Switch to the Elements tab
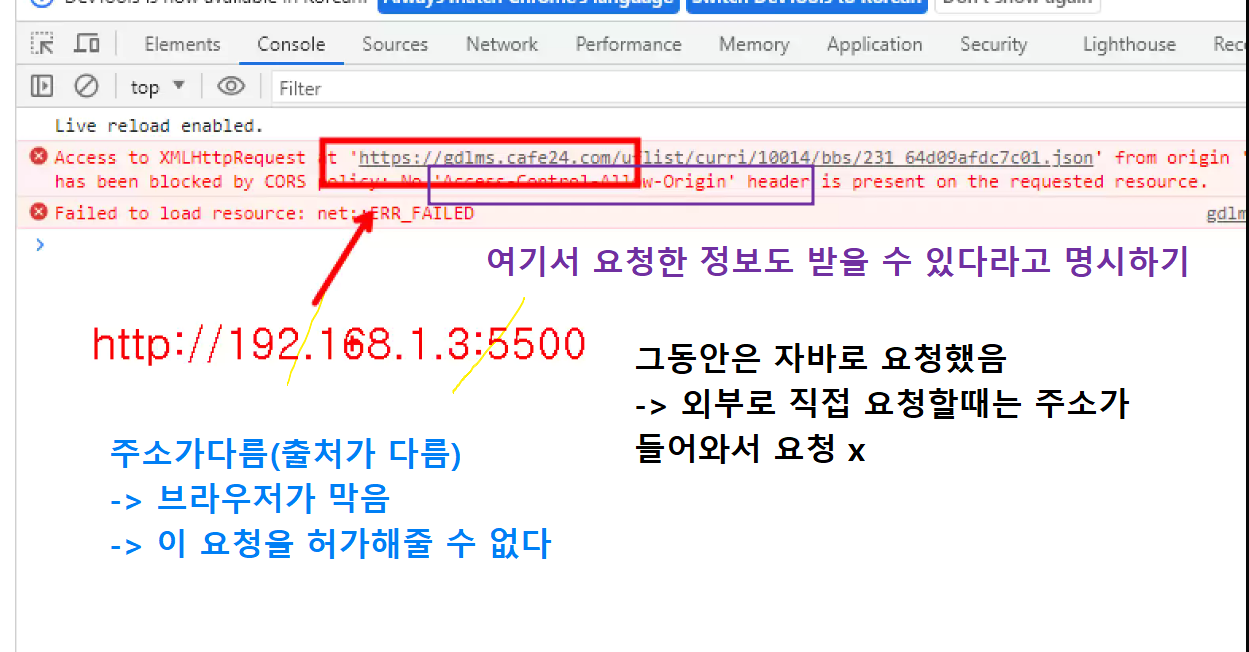Image resolution: width=1249 pixels, height=652 pixels. point(182,44)
